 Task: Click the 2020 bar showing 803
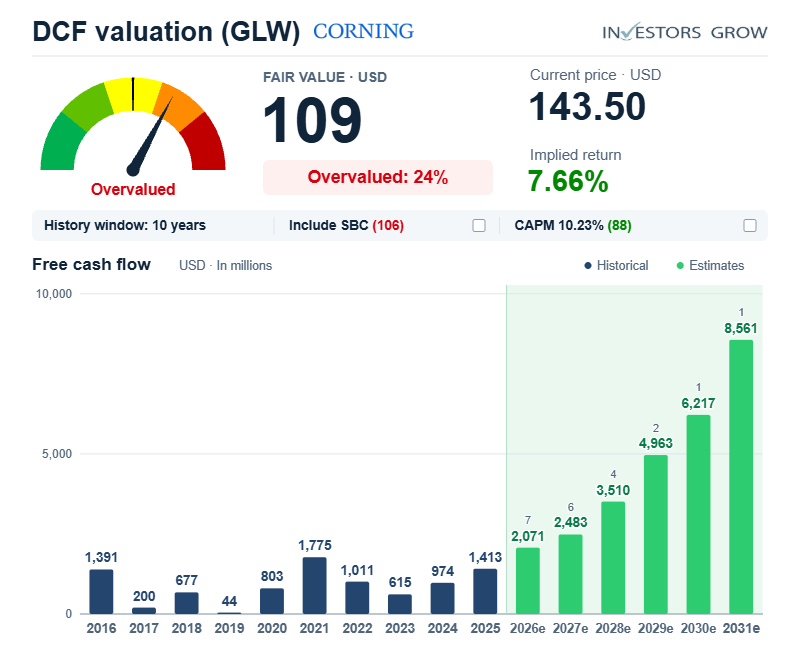[272, 601]
